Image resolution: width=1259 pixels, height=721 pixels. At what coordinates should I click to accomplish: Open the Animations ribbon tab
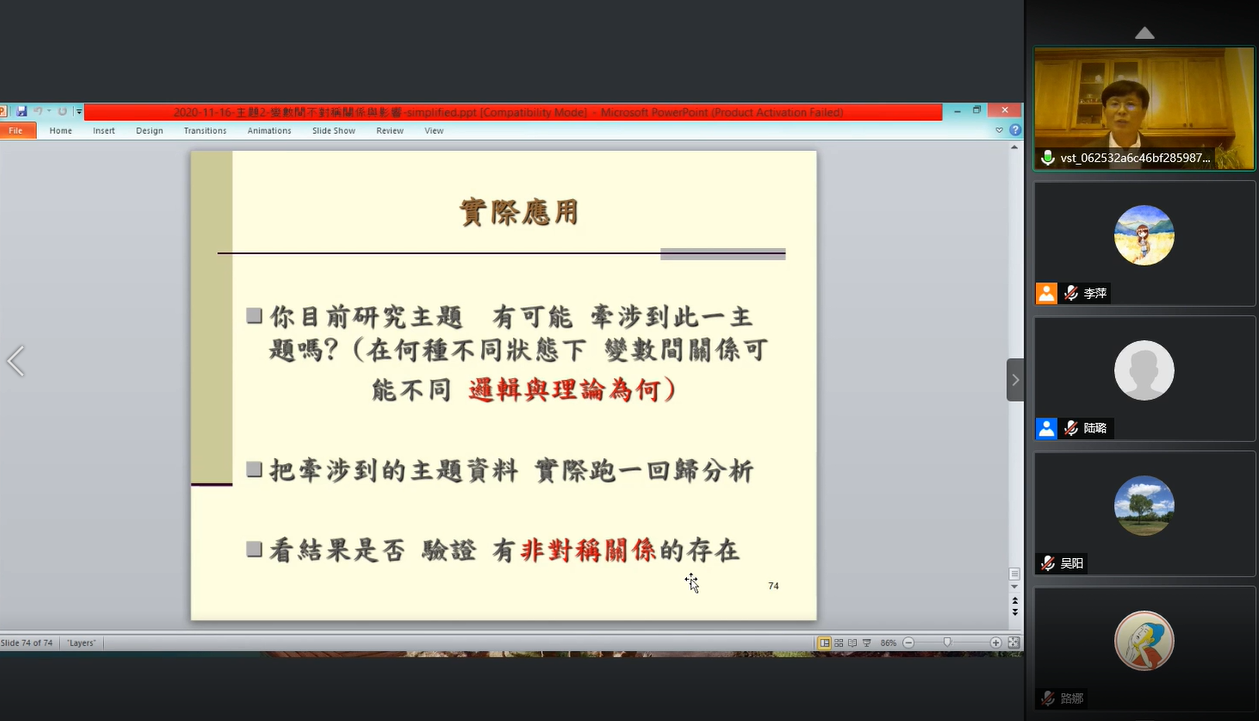pyautogui.click(x=269, y=131)
